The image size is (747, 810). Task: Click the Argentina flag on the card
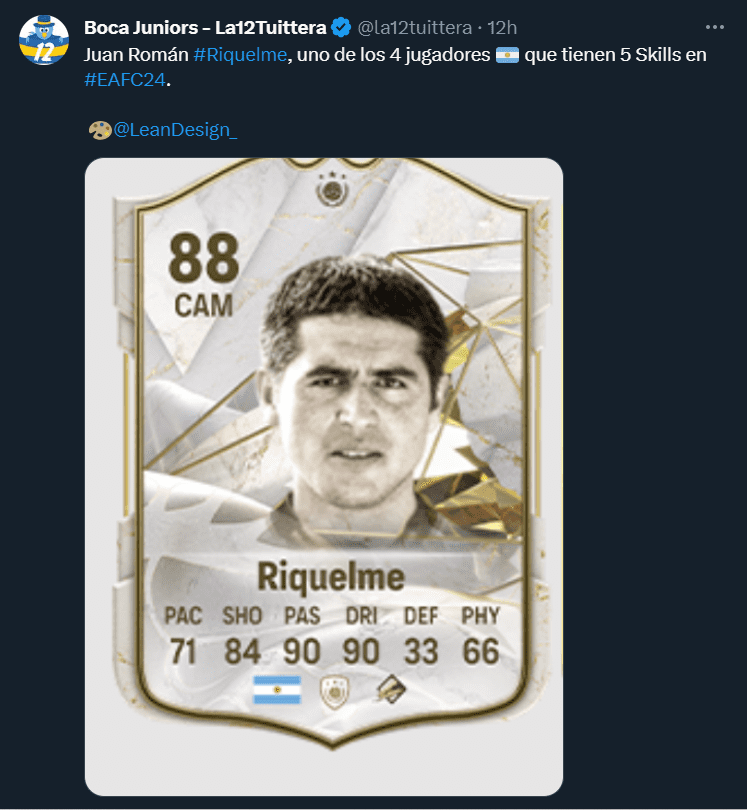pos(277,690)
